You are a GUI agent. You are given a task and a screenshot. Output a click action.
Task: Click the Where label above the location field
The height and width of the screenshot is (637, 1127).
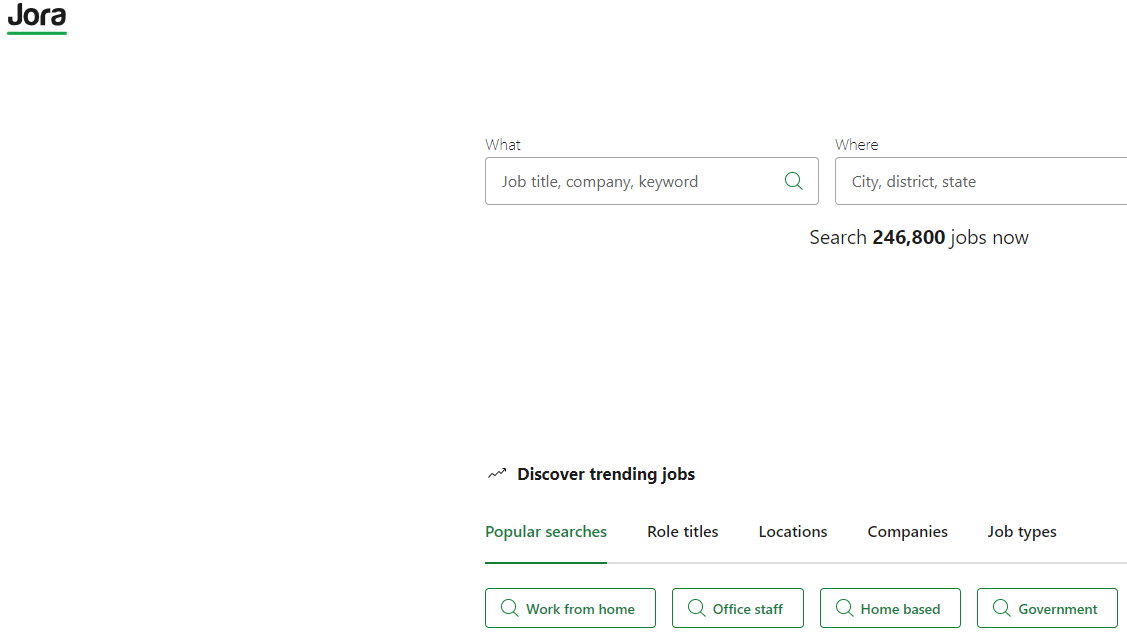[x=857, y=145]
